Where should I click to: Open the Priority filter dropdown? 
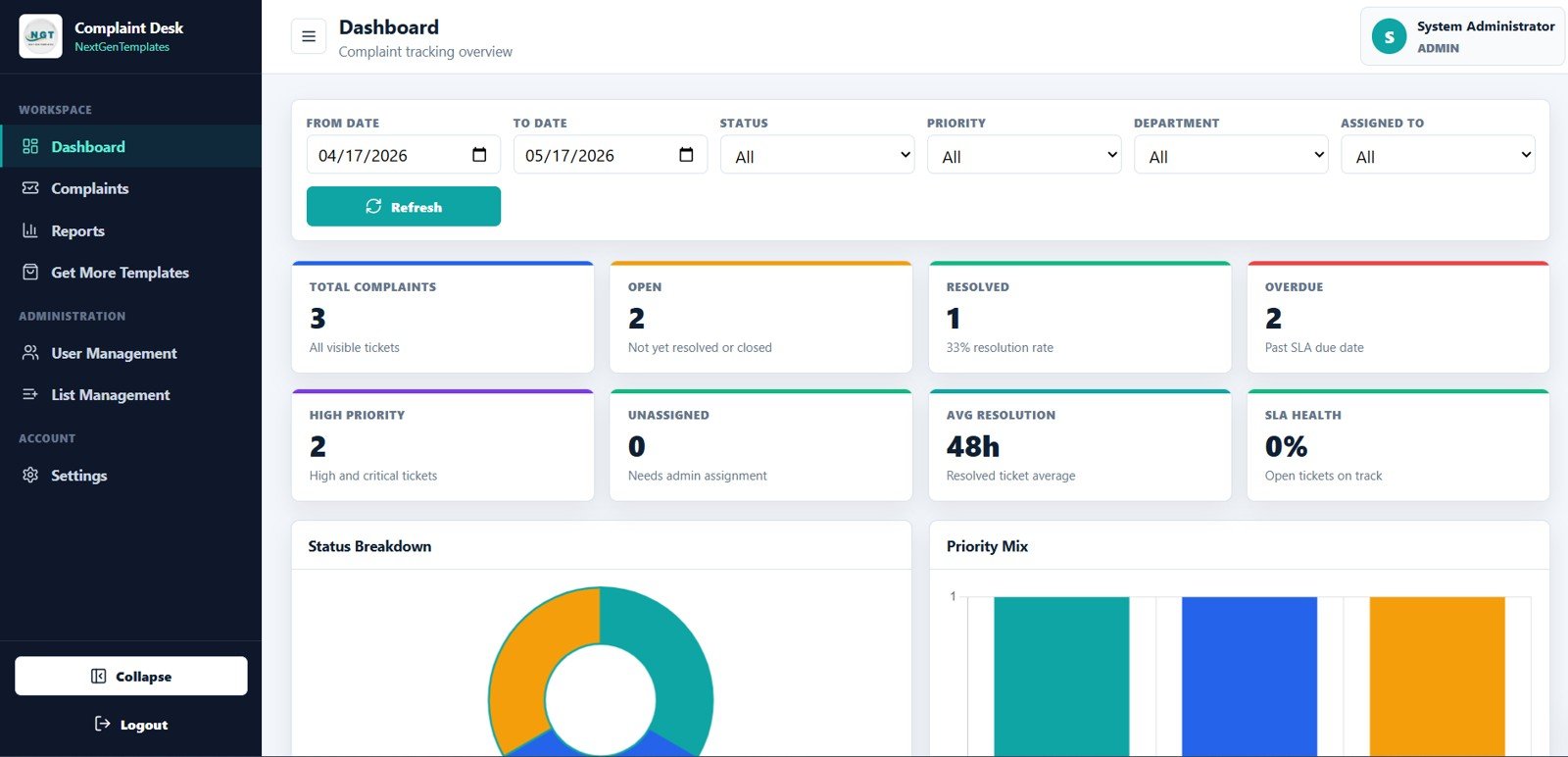[x=1024, y=155]
